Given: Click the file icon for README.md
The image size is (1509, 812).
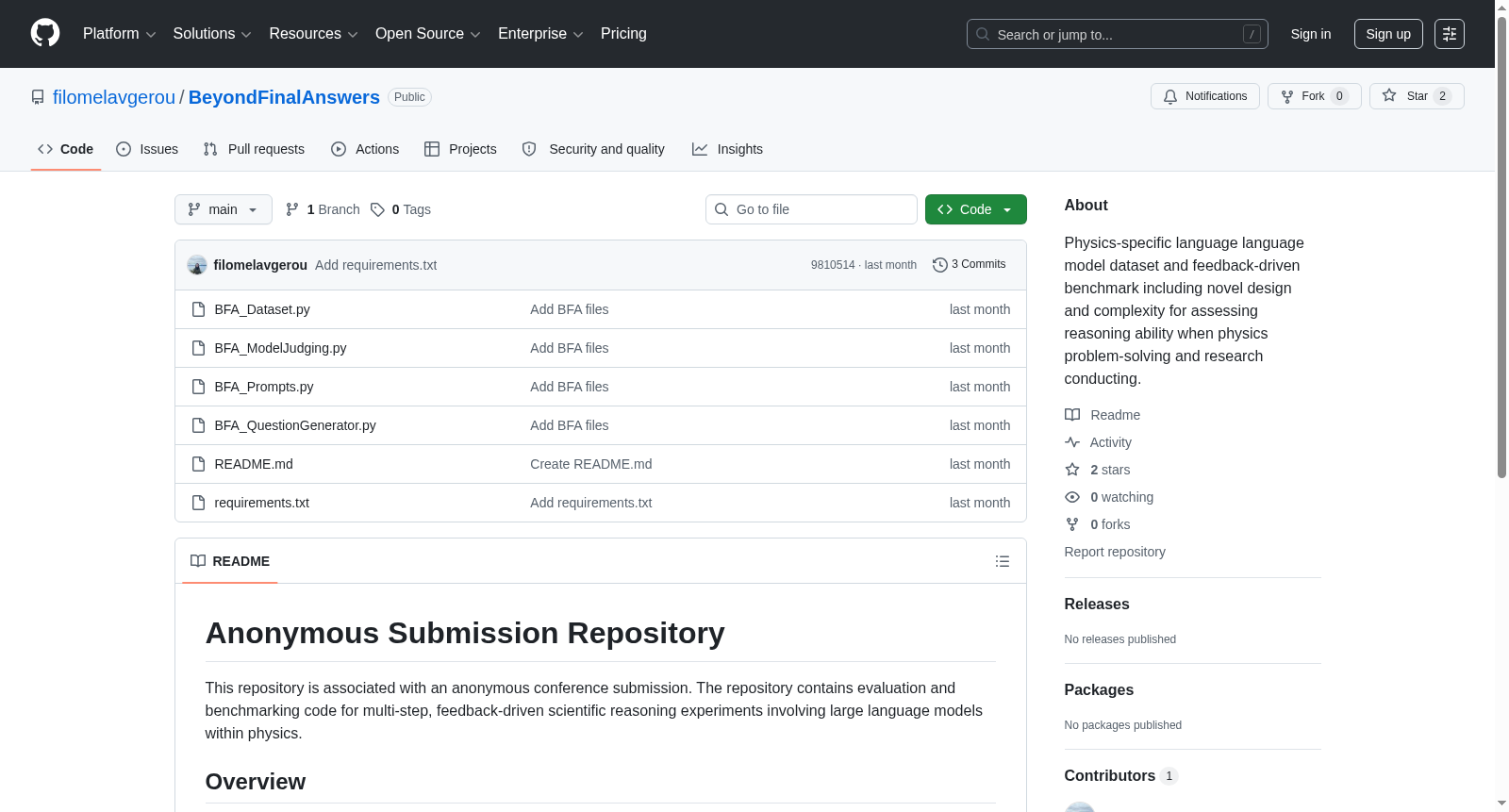Looking at the screenshot, I should pos(198,464).
